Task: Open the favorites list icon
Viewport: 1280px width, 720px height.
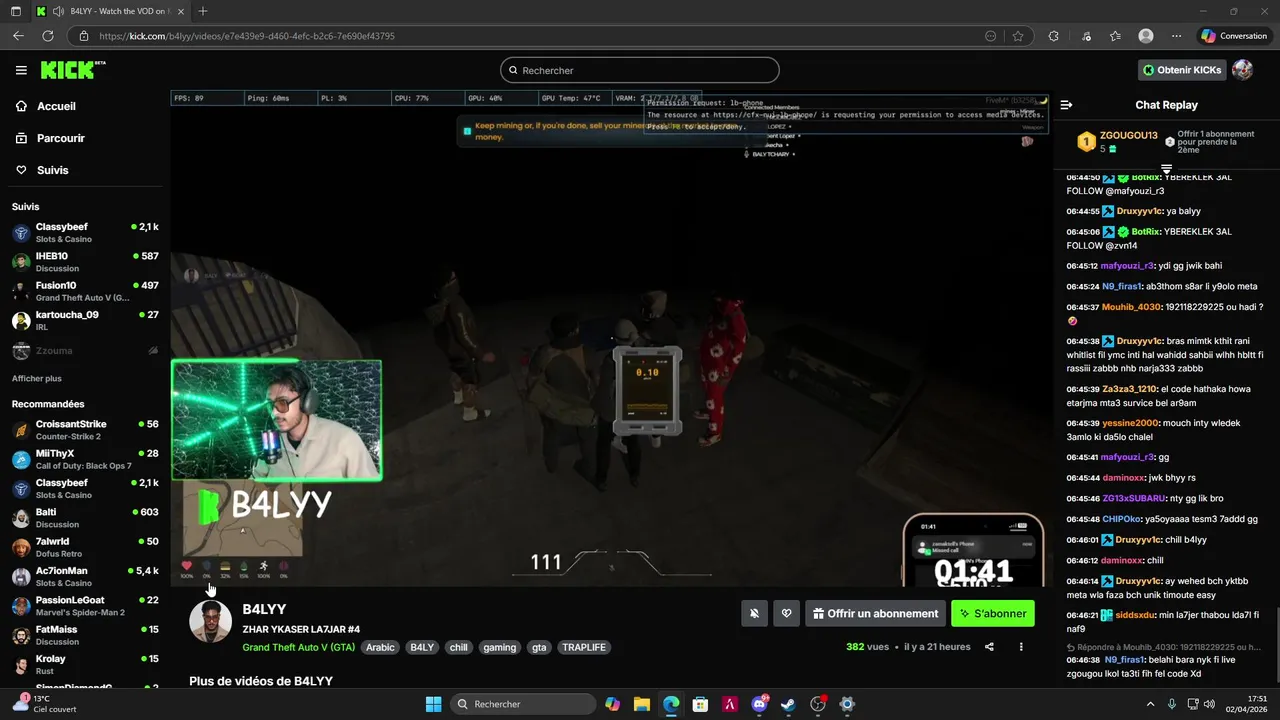Action: point(1115,36)
